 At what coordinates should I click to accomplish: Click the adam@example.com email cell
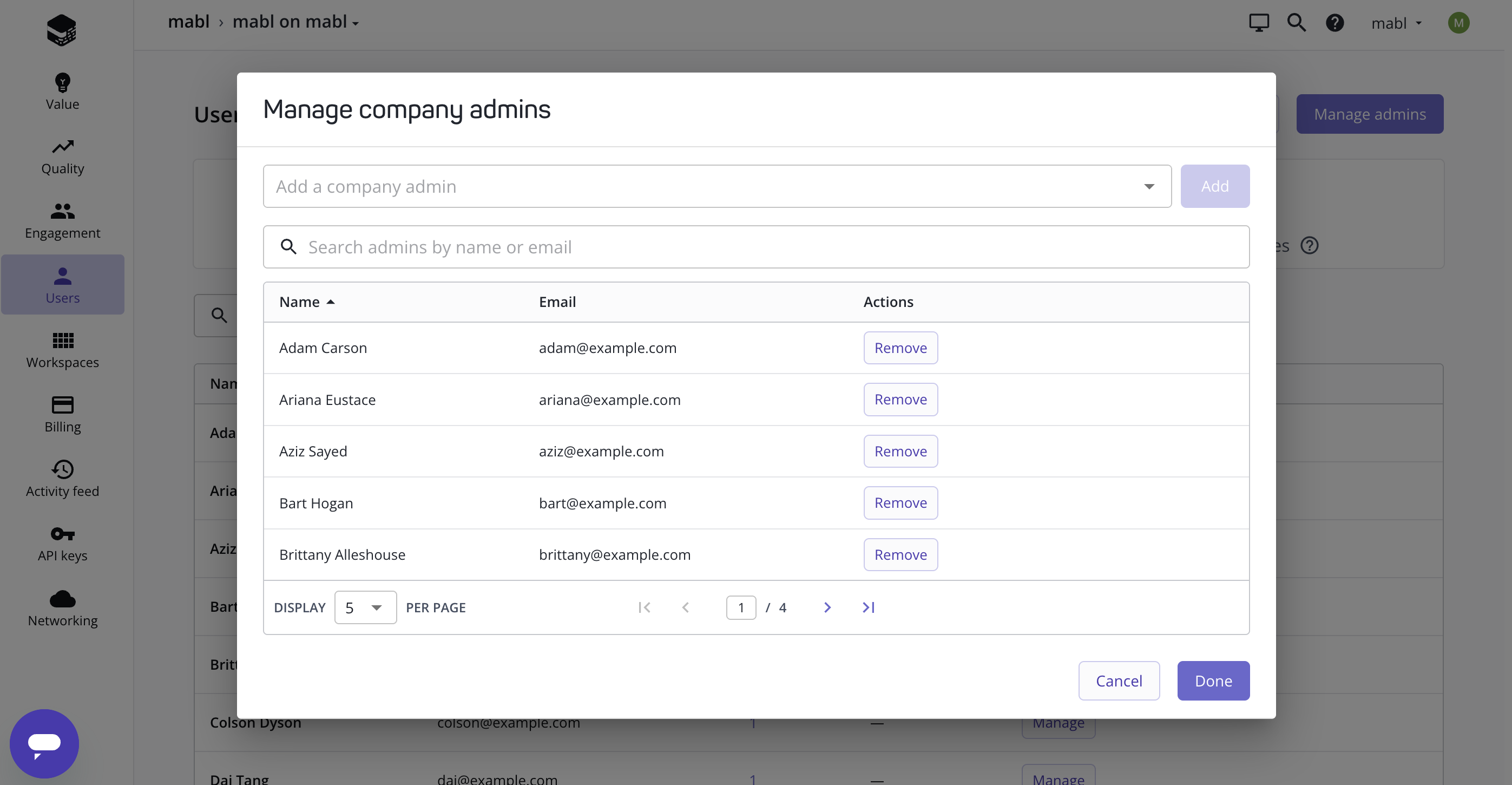click(608, 348)
